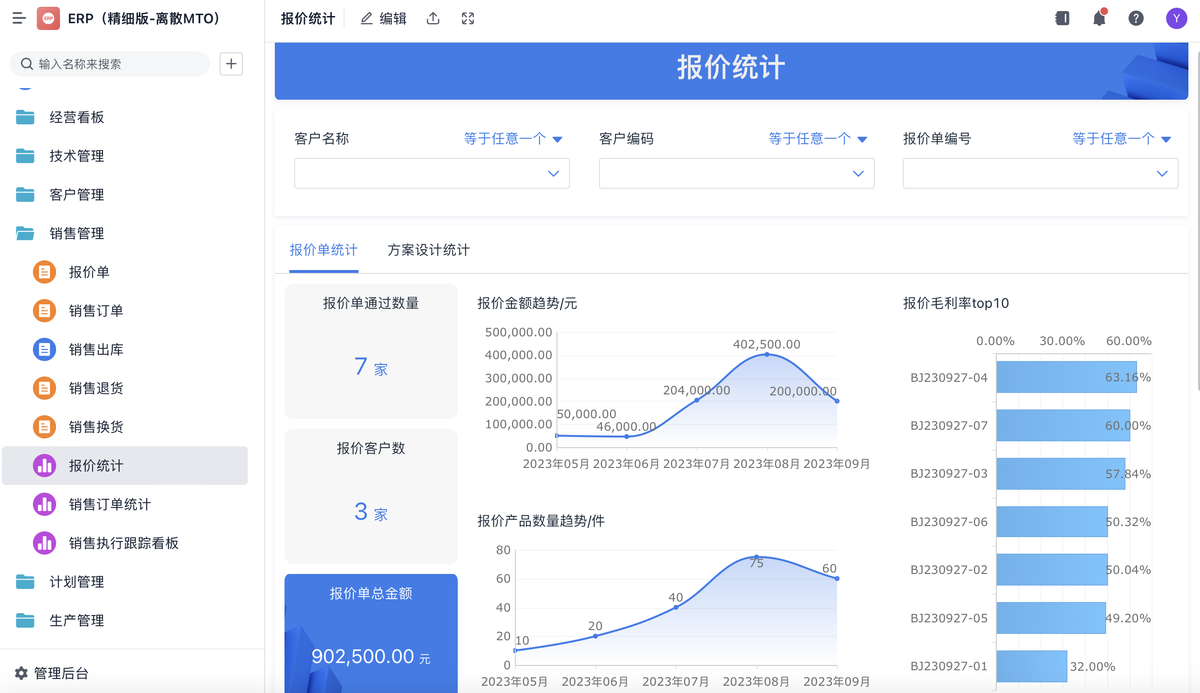
Task: Click the plus icon beside search box
Action: (231, 64)
